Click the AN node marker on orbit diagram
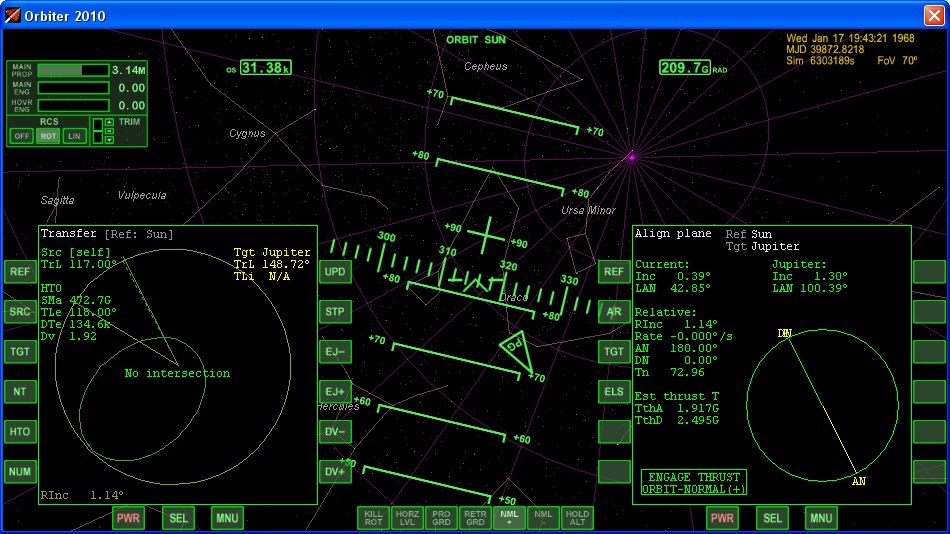The width and height of the screenshot is (950, 534). [859, 481]
